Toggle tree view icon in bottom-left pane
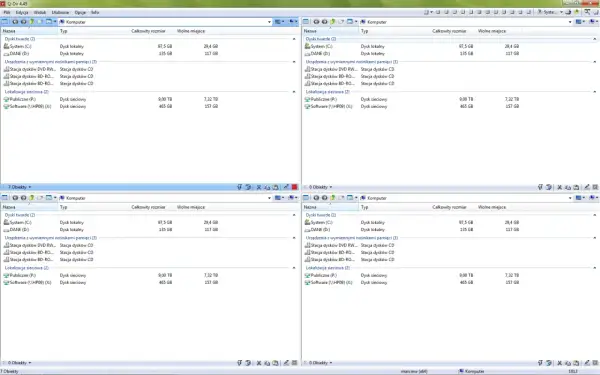The height and width of the screenshot is (375, 600). [5, 198]
